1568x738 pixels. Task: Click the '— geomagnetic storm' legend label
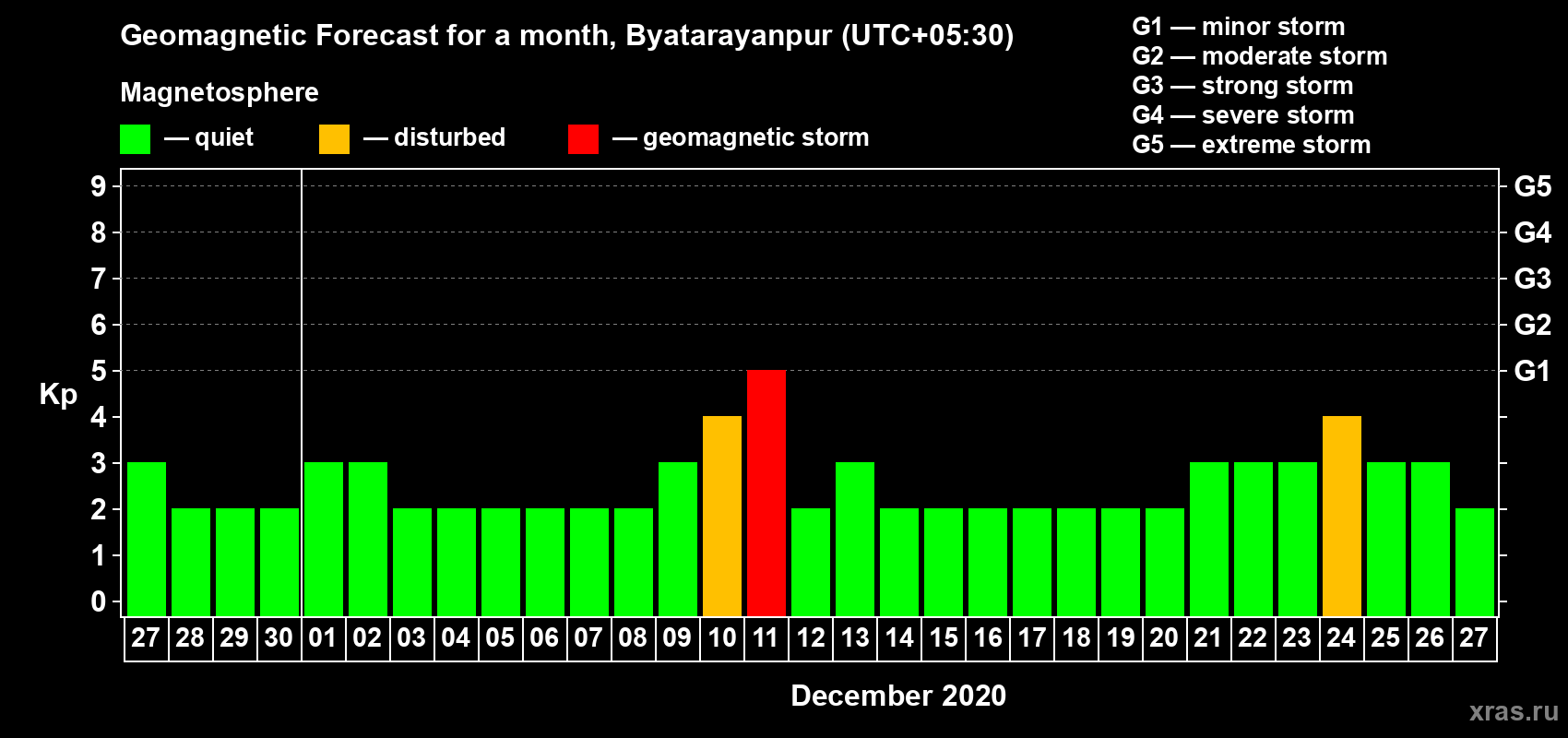point(741,137)
